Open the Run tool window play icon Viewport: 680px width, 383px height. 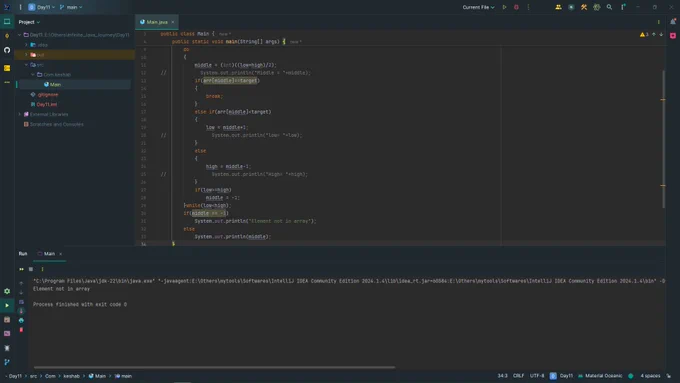tap(7, 305)
